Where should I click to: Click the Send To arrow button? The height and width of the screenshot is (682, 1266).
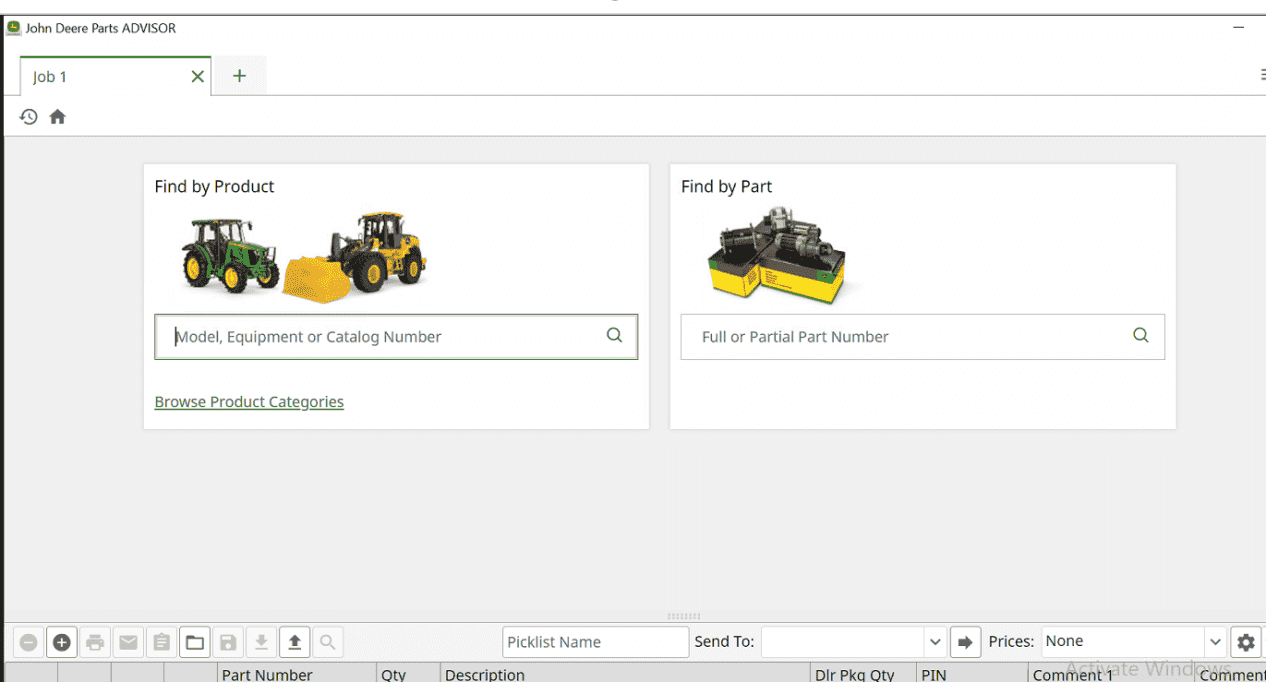(x=965, y=642)
